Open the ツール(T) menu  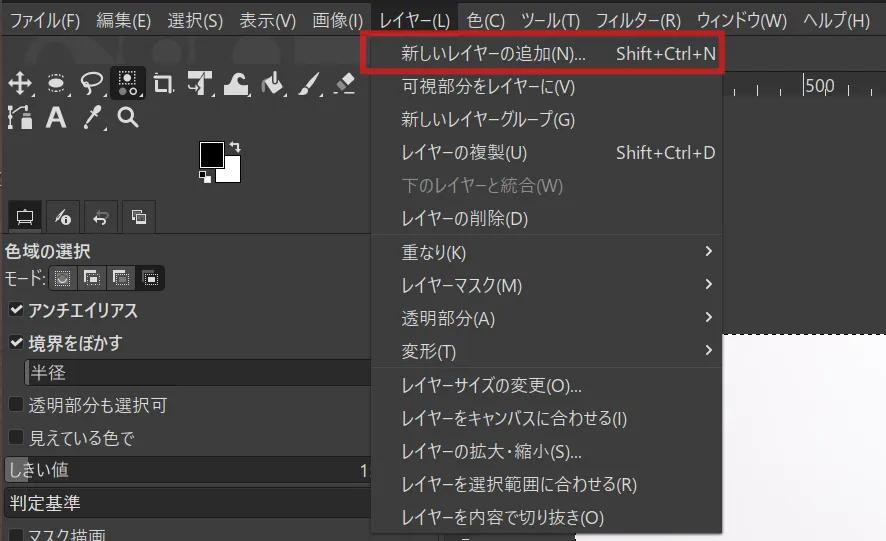(550, 21)
